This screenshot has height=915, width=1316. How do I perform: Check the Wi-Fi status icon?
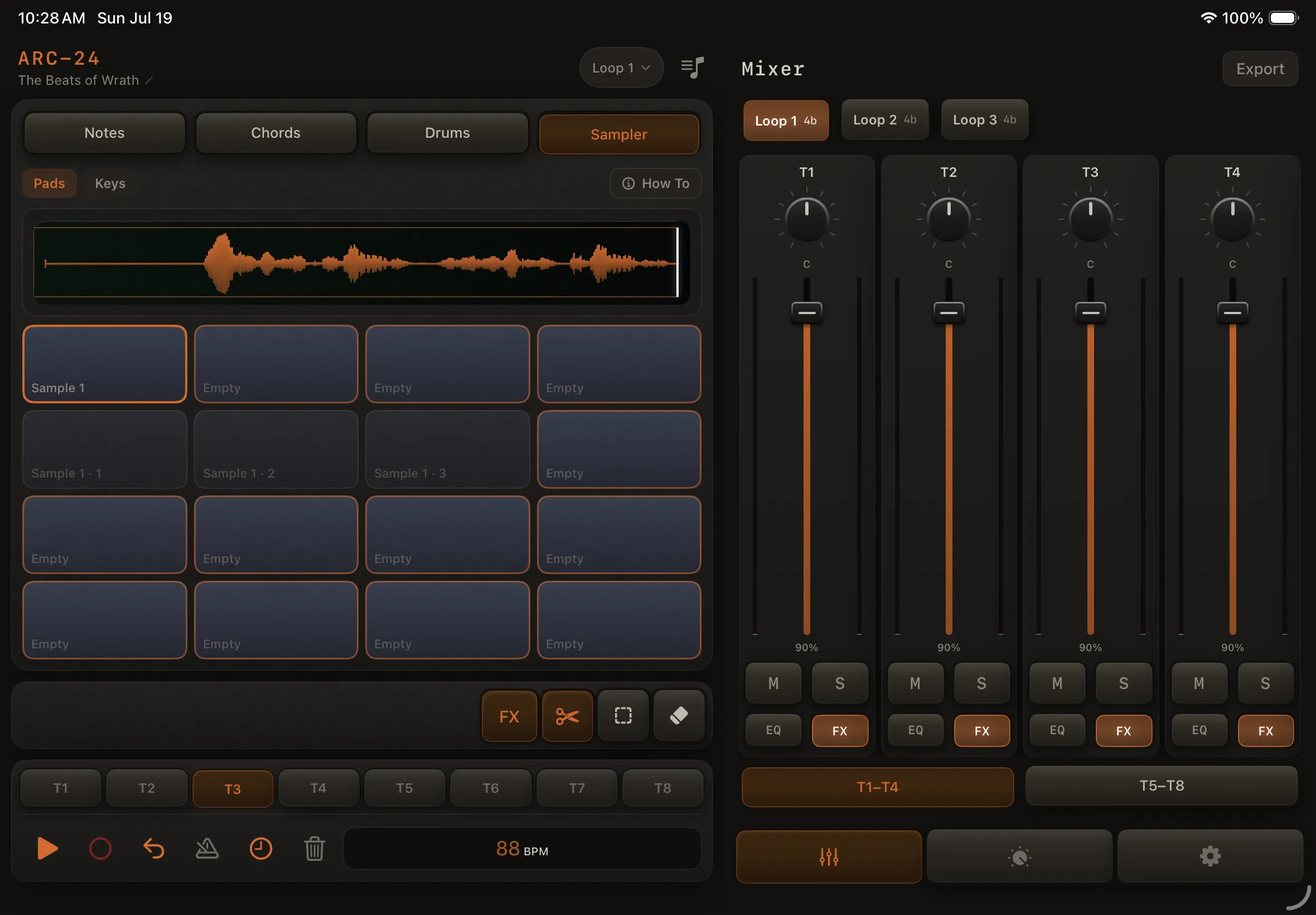click(x=1208, y=18)
